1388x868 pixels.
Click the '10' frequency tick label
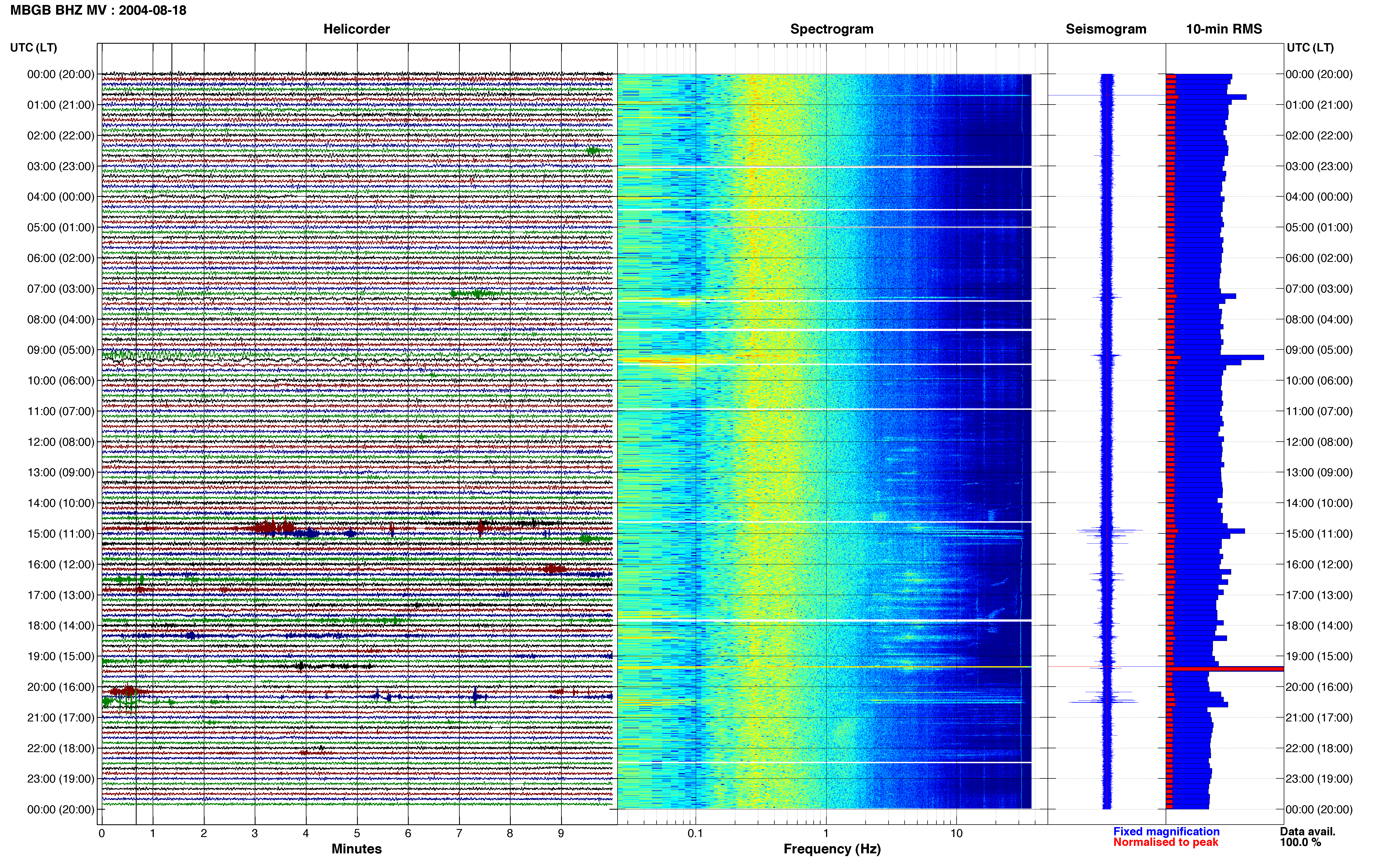(956, 833)
